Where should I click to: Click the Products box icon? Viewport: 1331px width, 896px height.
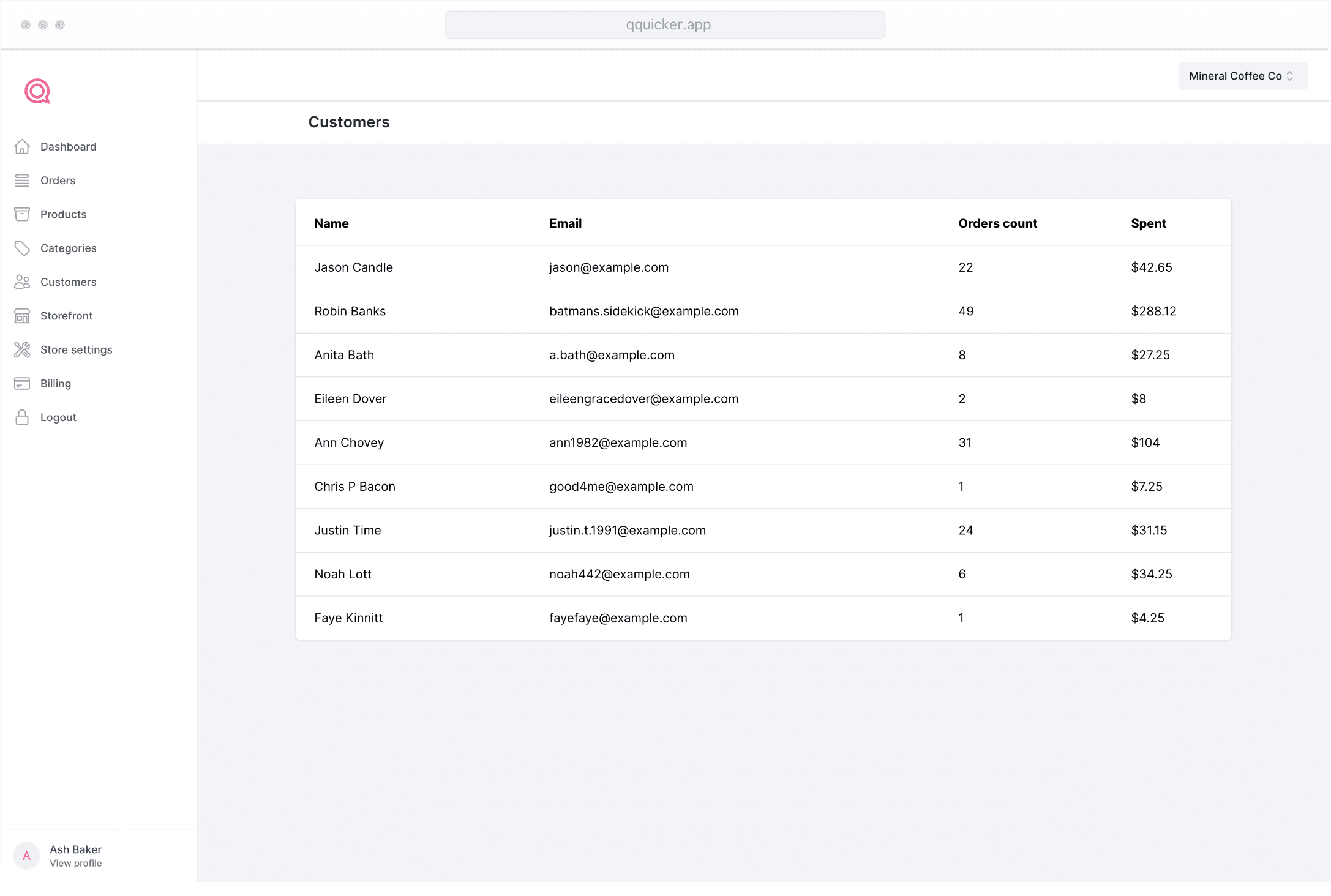[x=22, y=214]
